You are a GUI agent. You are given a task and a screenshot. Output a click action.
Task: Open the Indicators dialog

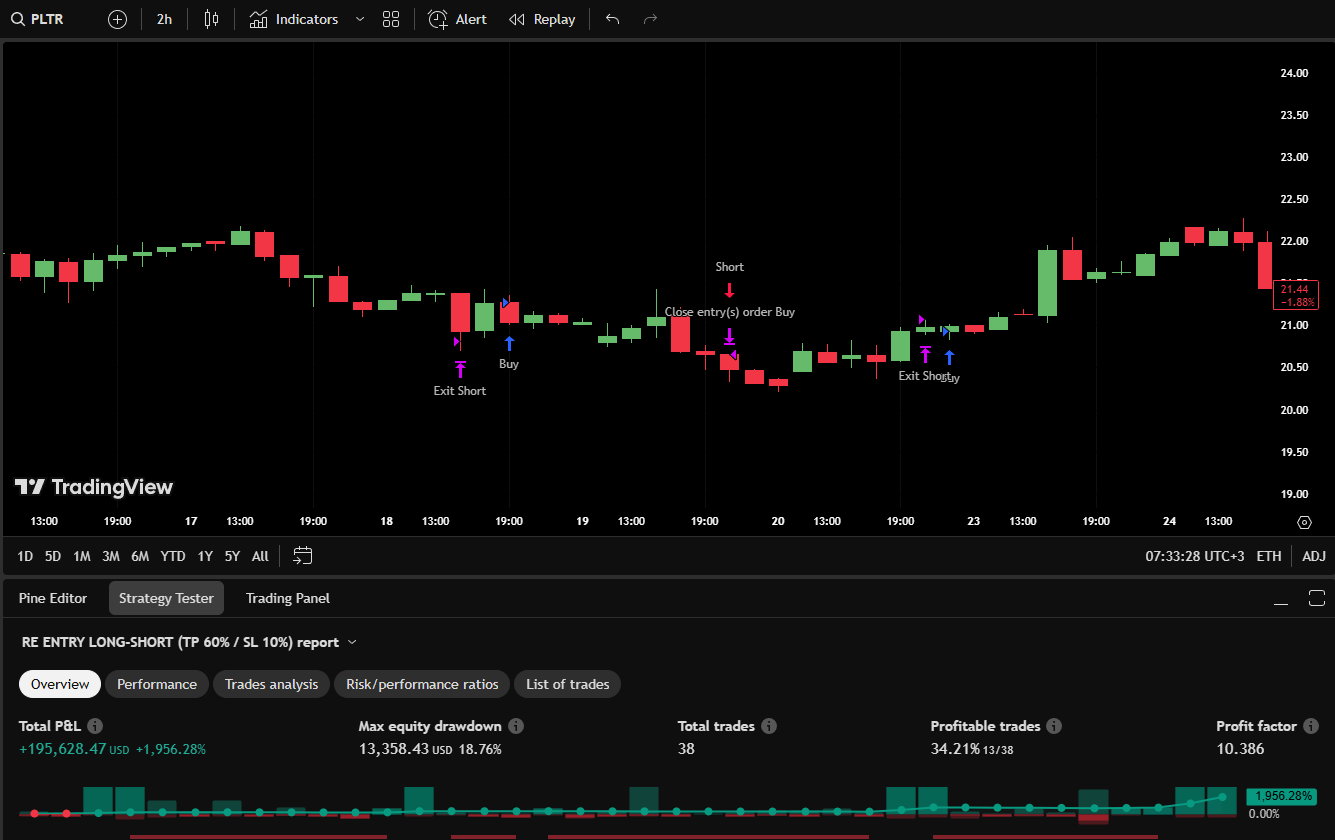pos(294,19)
